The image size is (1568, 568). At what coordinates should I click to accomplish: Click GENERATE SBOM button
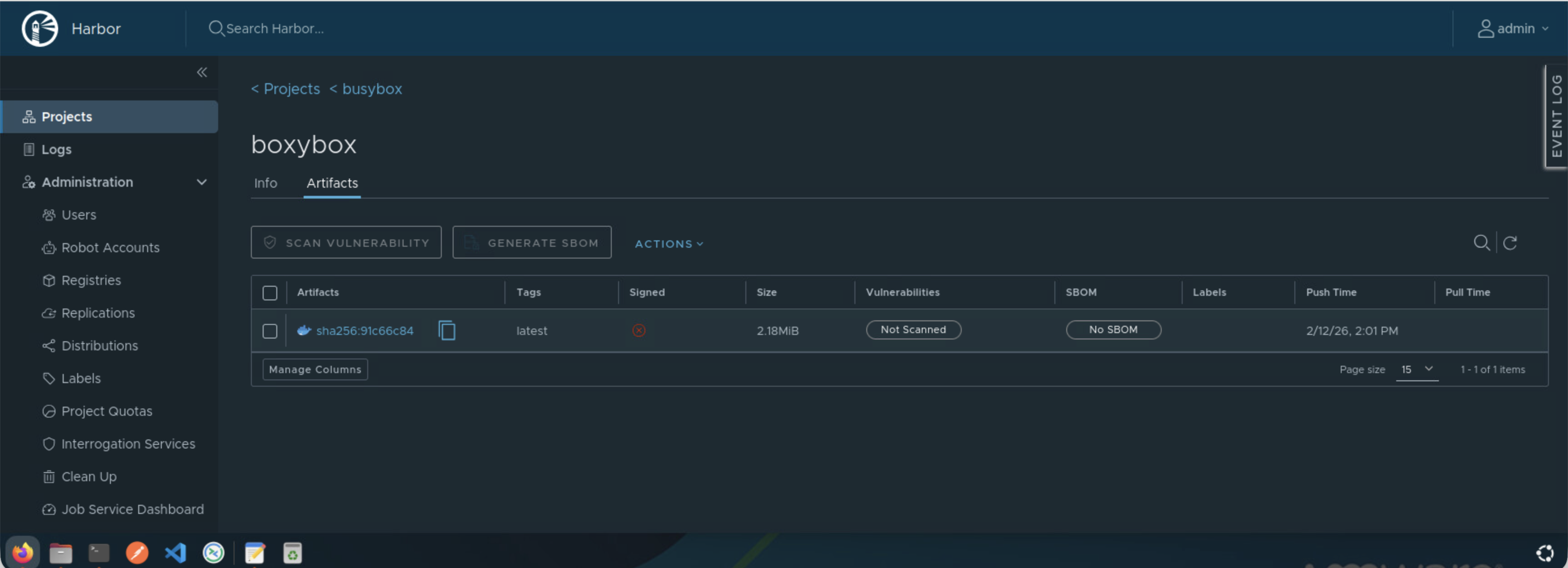tap(532, 242)
